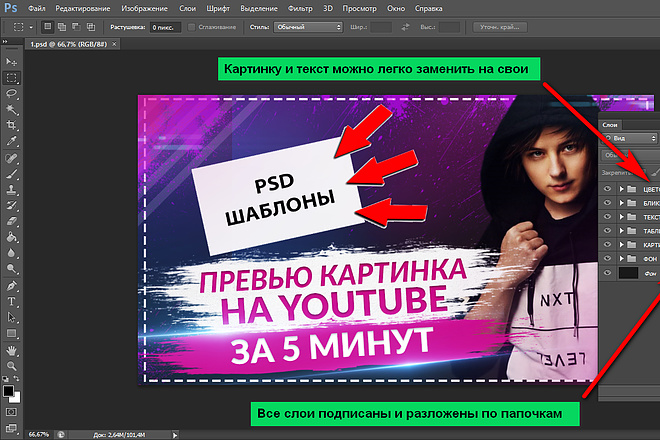
Task: Pick the Eyedropper tool
Action: coord(11,141)
